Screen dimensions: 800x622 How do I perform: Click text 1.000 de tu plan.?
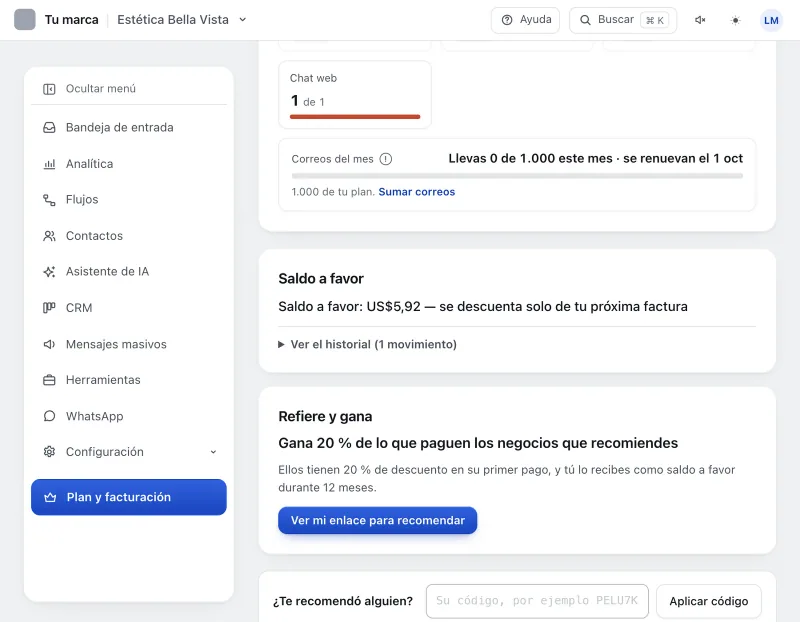click(333, 192)
